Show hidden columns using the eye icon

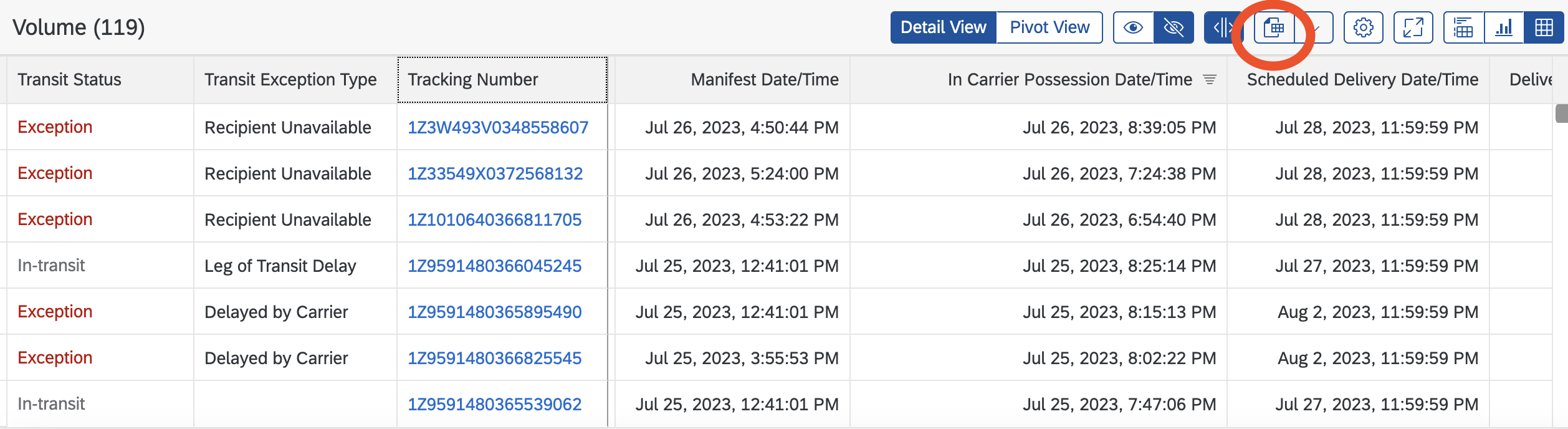click(1134, 27)
